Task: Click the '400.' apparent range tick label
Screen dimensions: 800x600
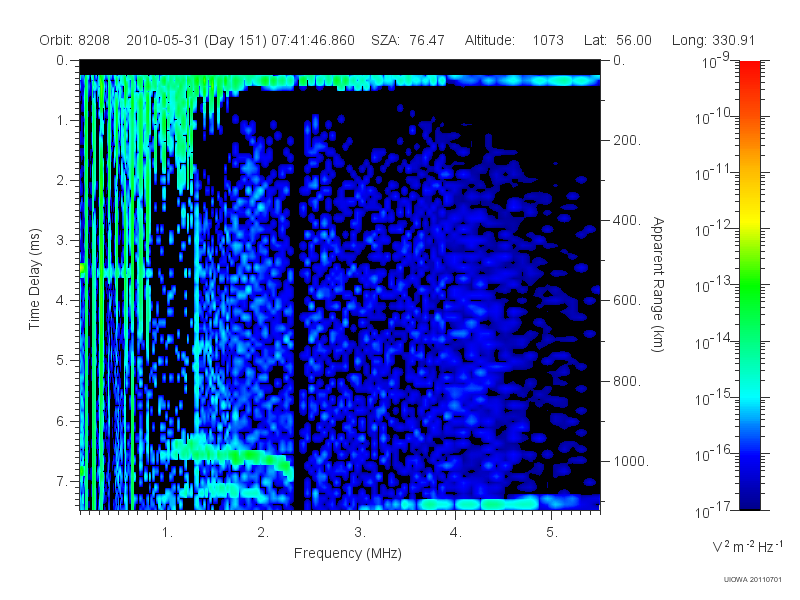Action: (x=627, y=220)
